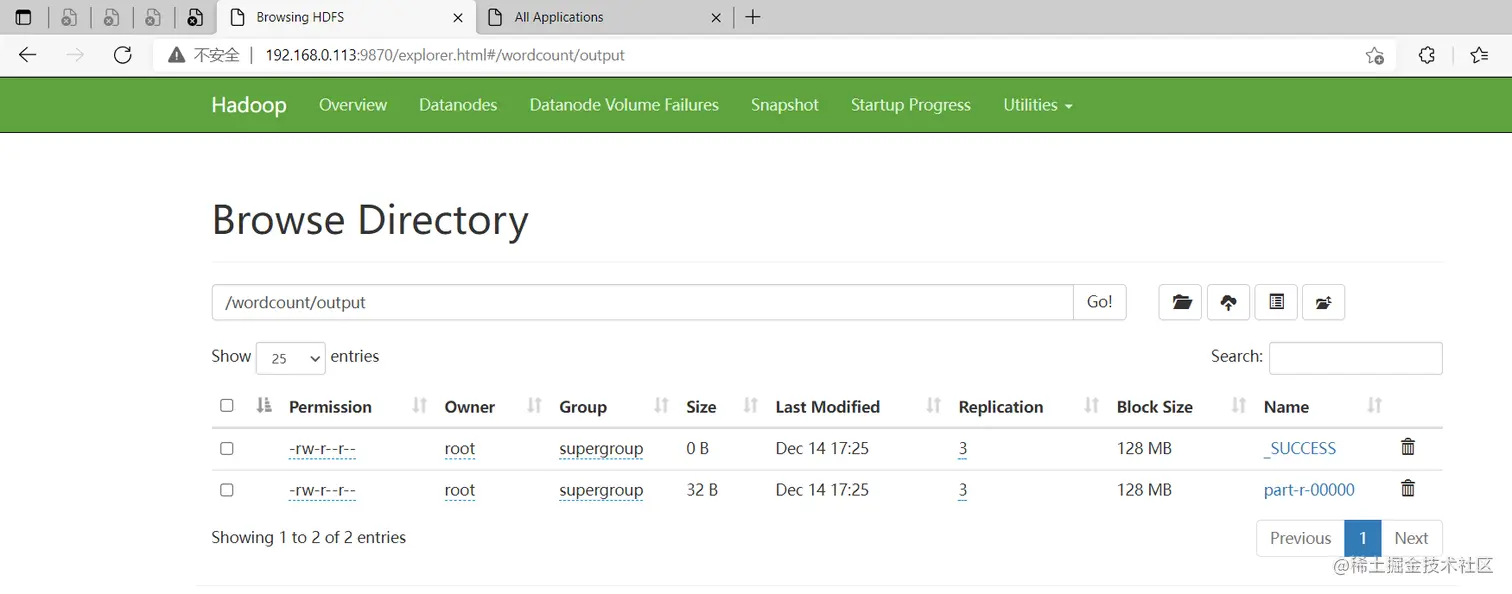
Task: Click the Hadoop brand link
Action: (x=249, y=105)
